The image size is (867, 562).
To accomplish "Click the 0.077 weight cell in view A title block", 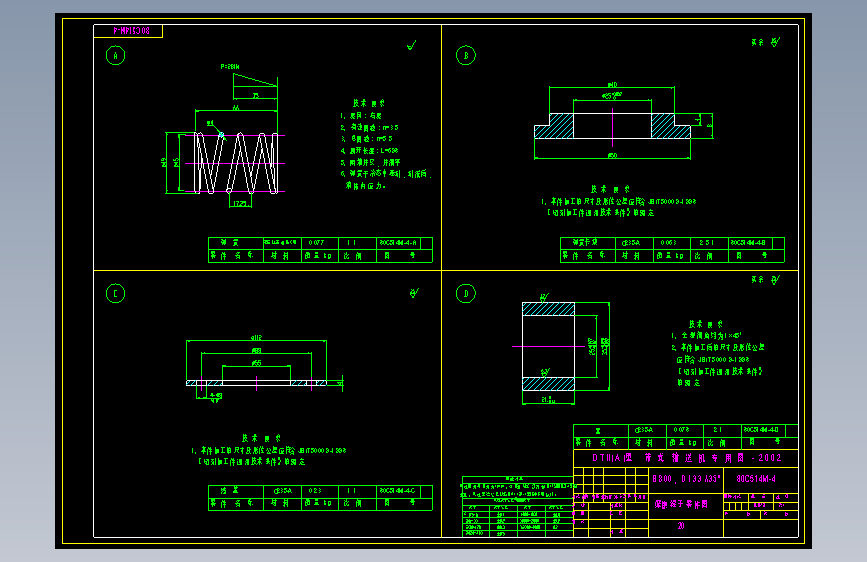I will [x=317, y=243].
